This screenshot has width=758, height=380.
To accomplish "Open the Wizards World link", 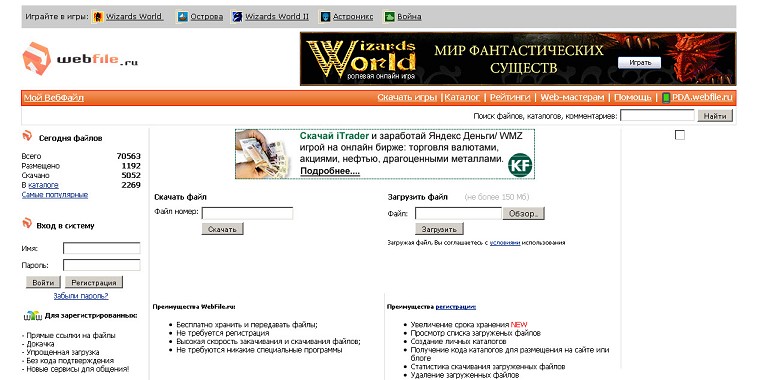I will tap(134, 16).
